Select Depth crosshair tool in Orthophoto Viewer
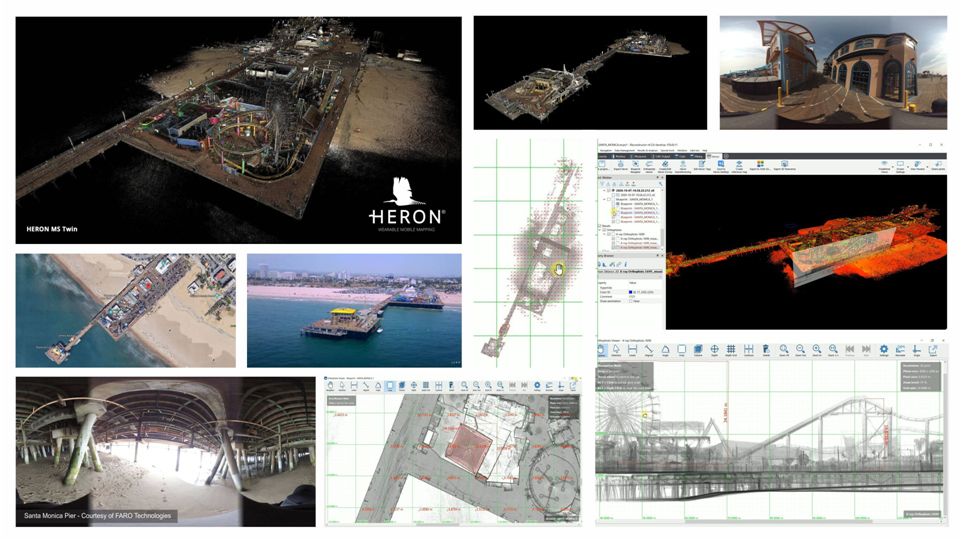The height and width of the screenshot is (542, 962). [714, 350]
